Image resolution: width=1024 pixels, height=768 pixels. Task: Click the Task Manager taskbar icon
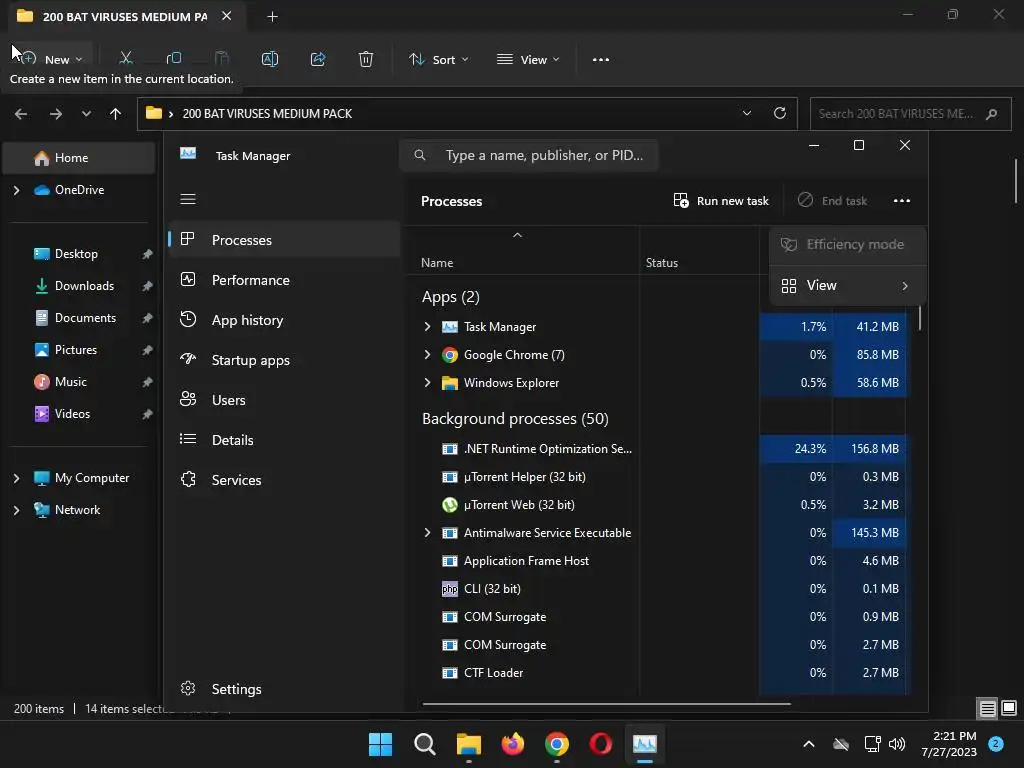tap(645, 744)
